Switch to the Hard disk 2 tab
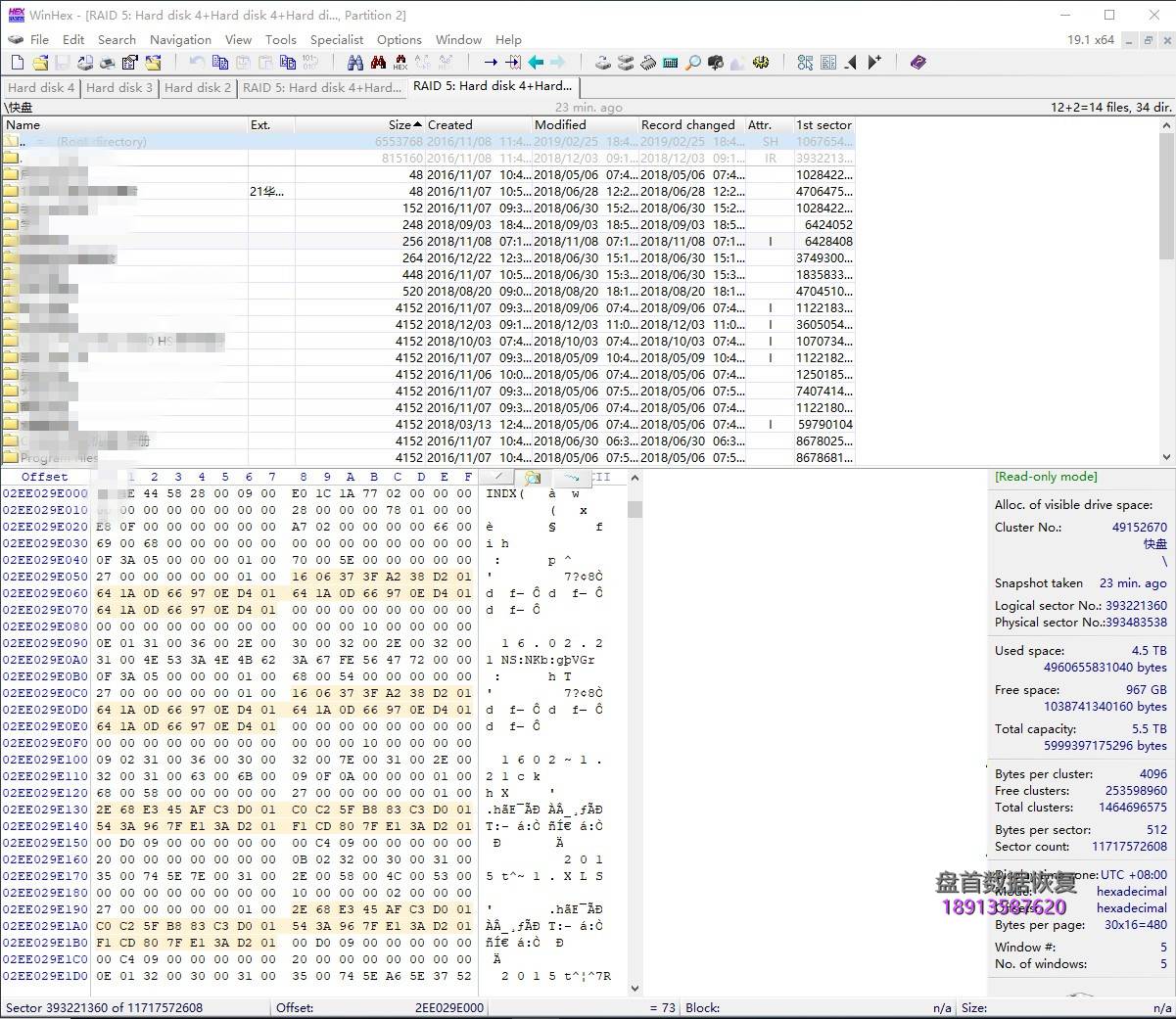The height and width of the screenshot is (1019, 1176). point(198,87)
